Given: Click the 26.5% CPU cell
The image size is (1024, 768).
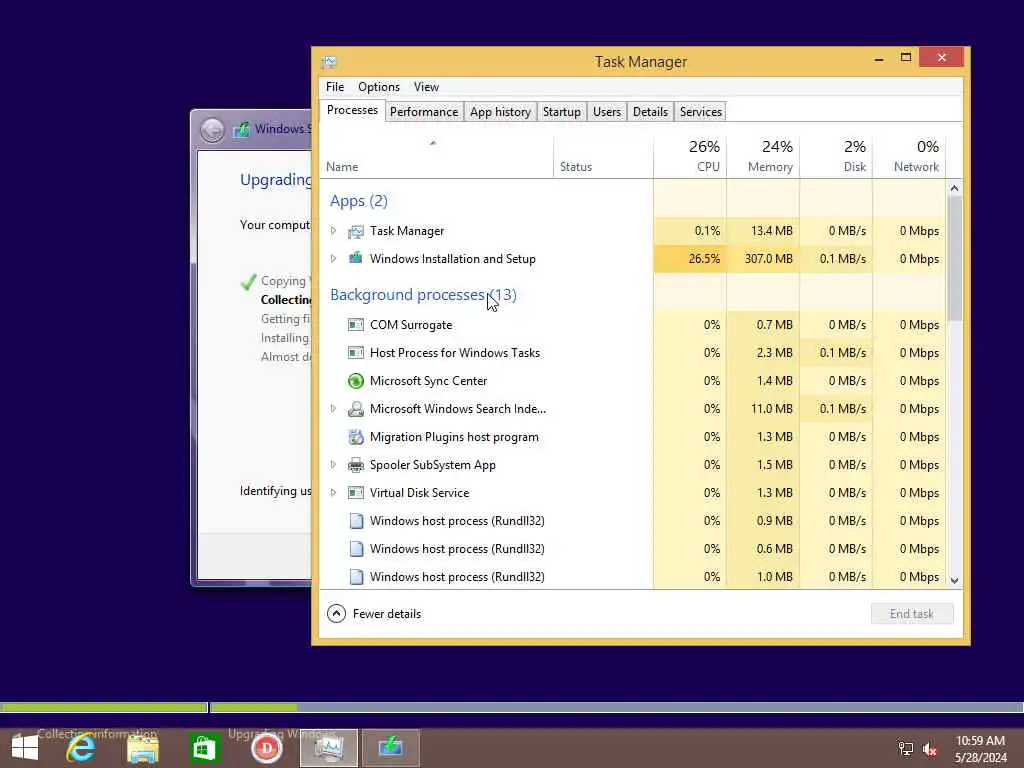Looking at the screenshot, I should 690,259.
